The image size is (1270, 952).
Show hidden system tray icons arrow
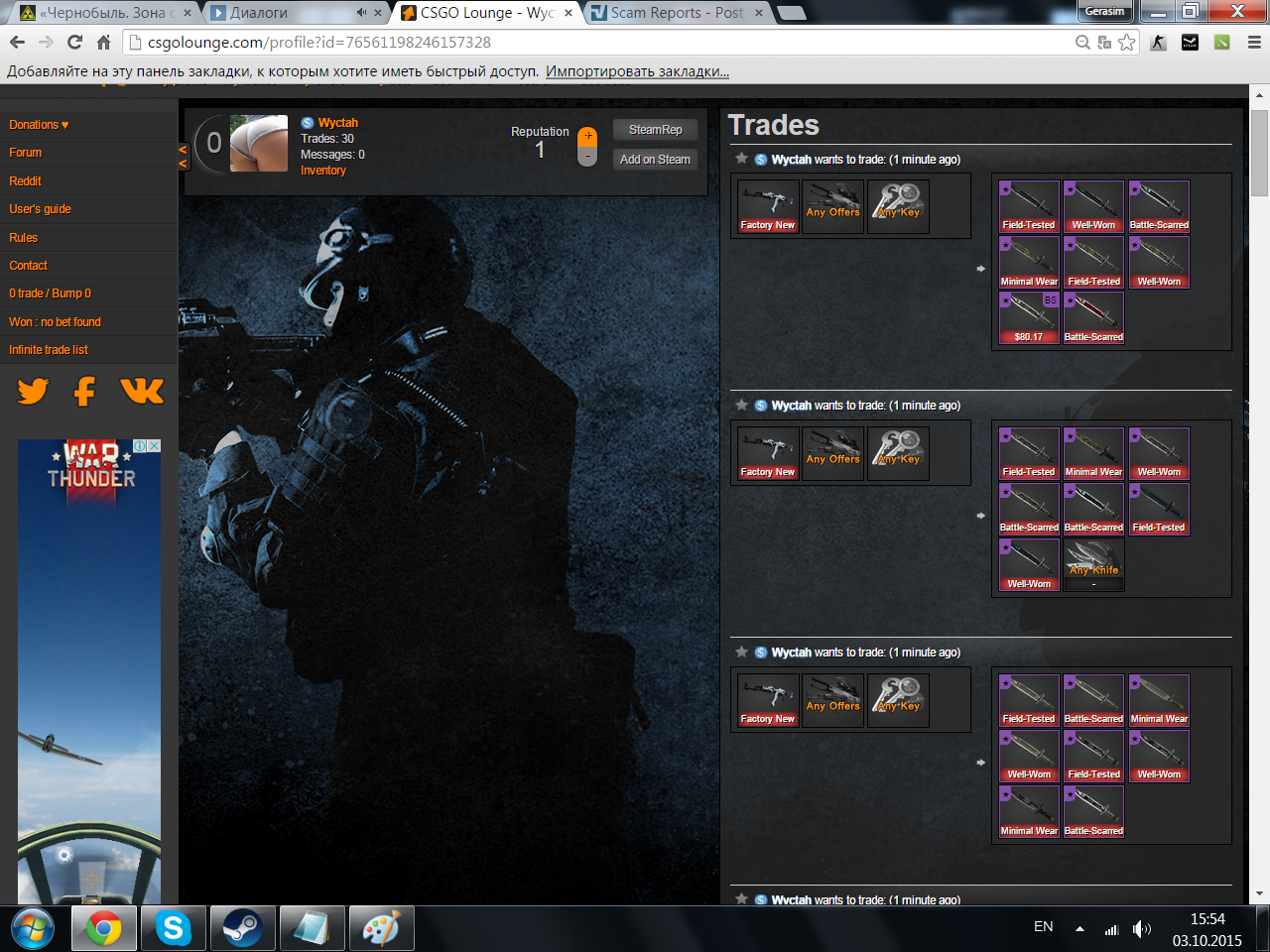coord(1079,929)
